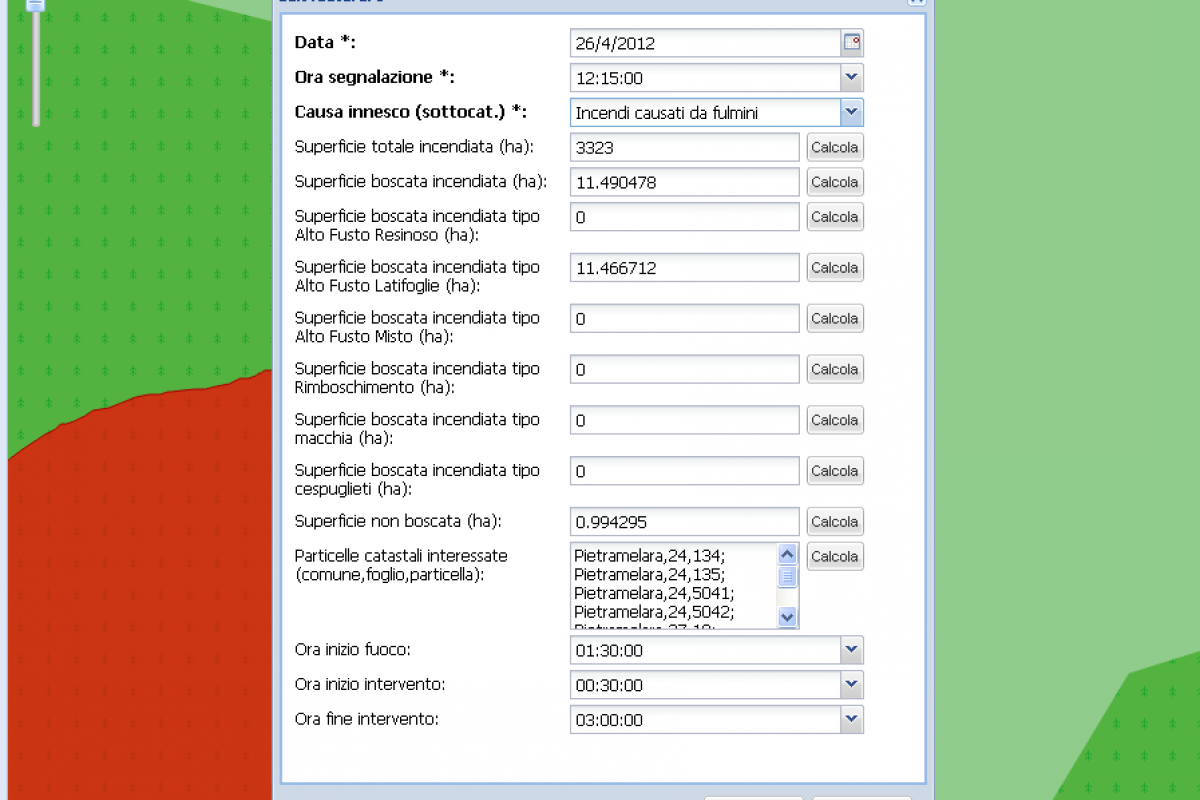Calculate Superficie non boscata value

click(x=835, y=522)
